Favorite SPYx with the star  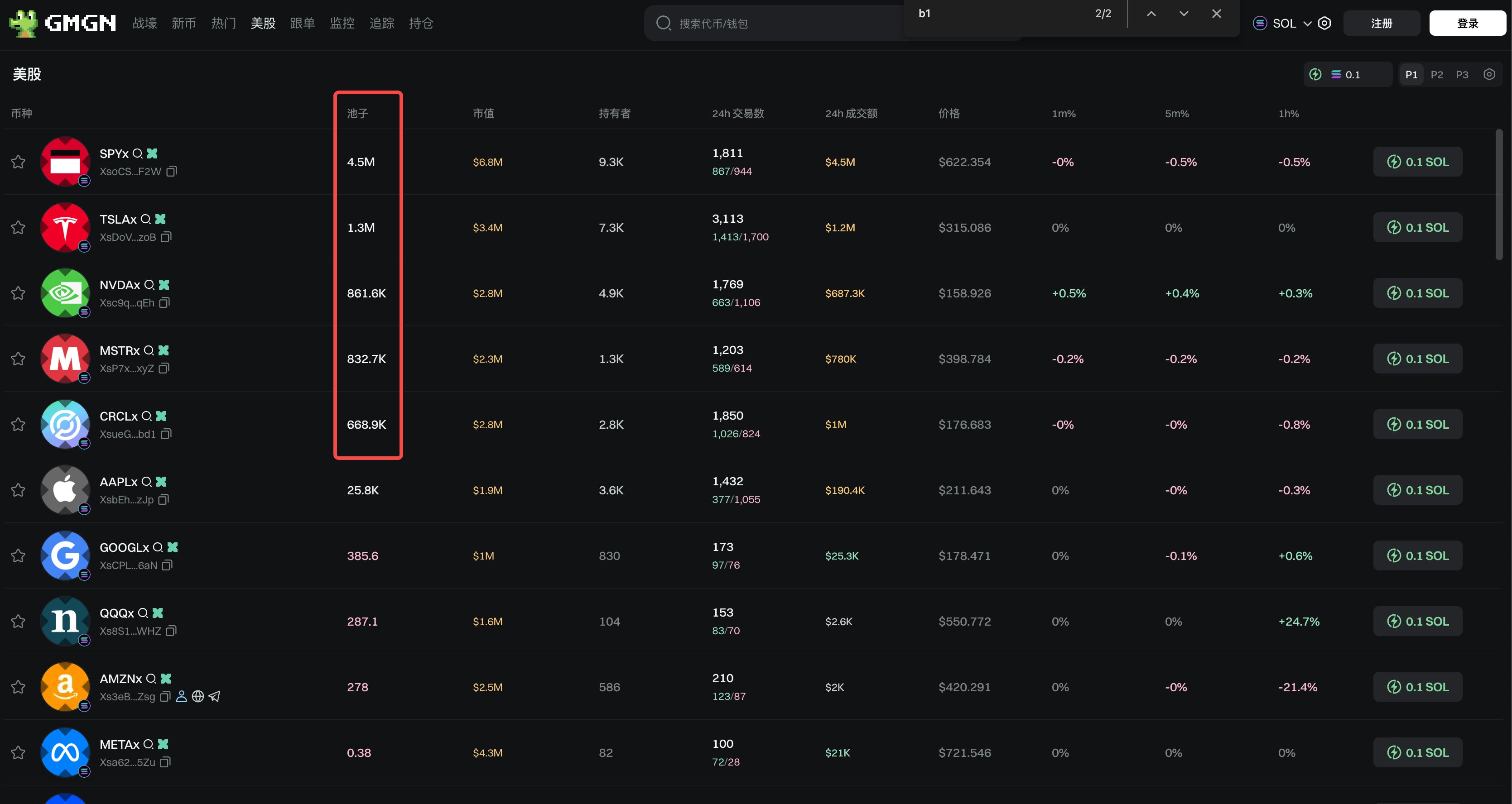(18, 162)
